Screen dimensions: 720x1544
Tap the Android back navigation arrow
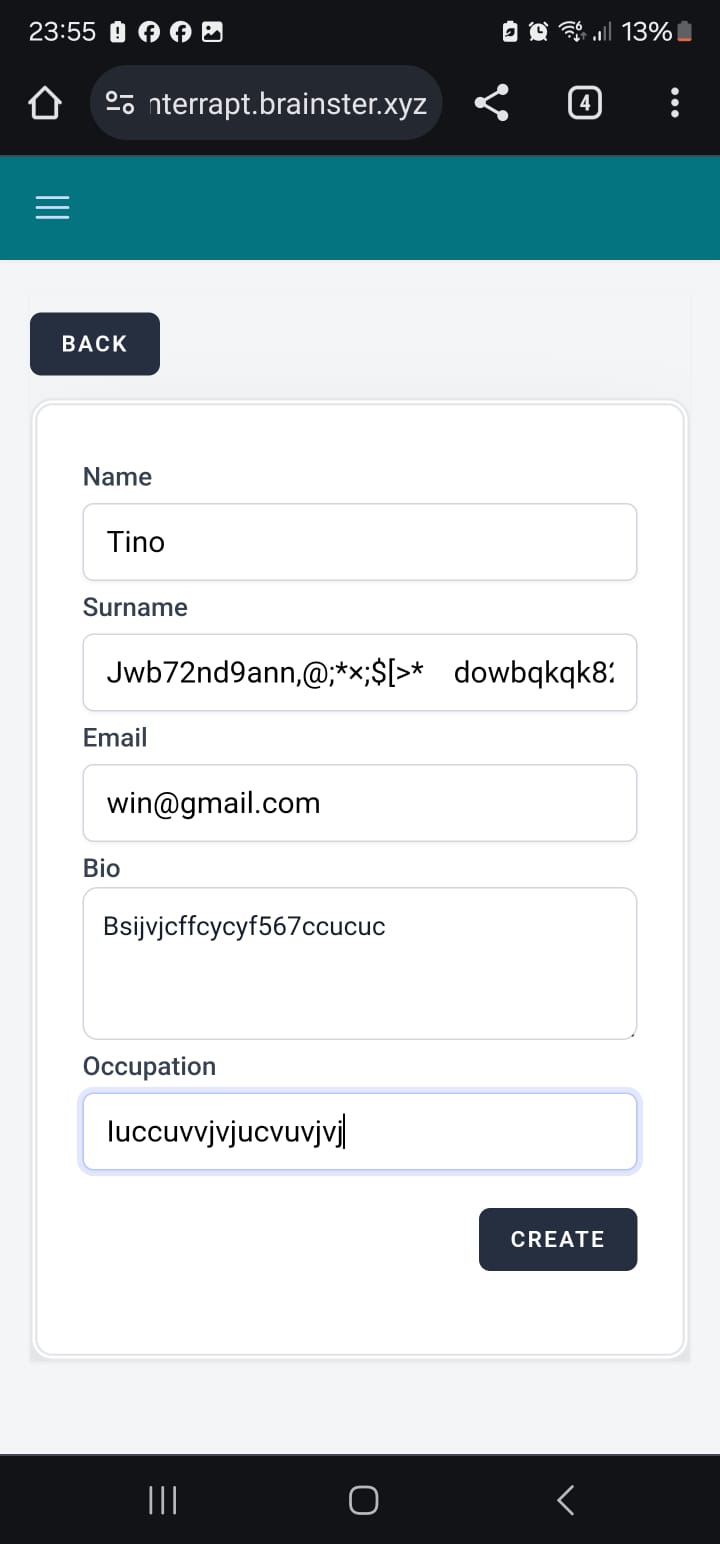click(x=565, y=1499)
